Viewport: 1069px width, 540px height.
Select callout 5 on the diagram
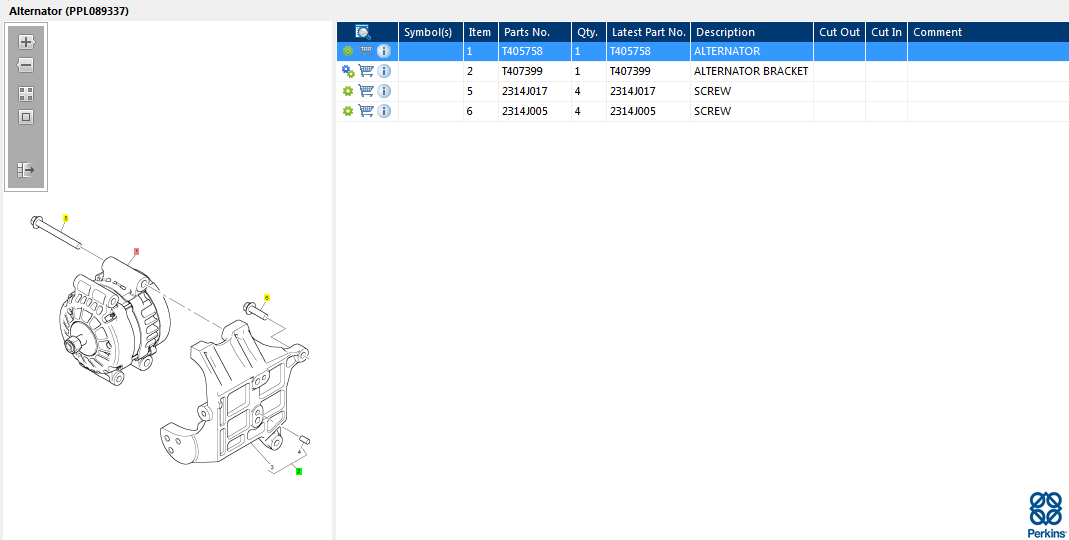[x=65, y=218]
